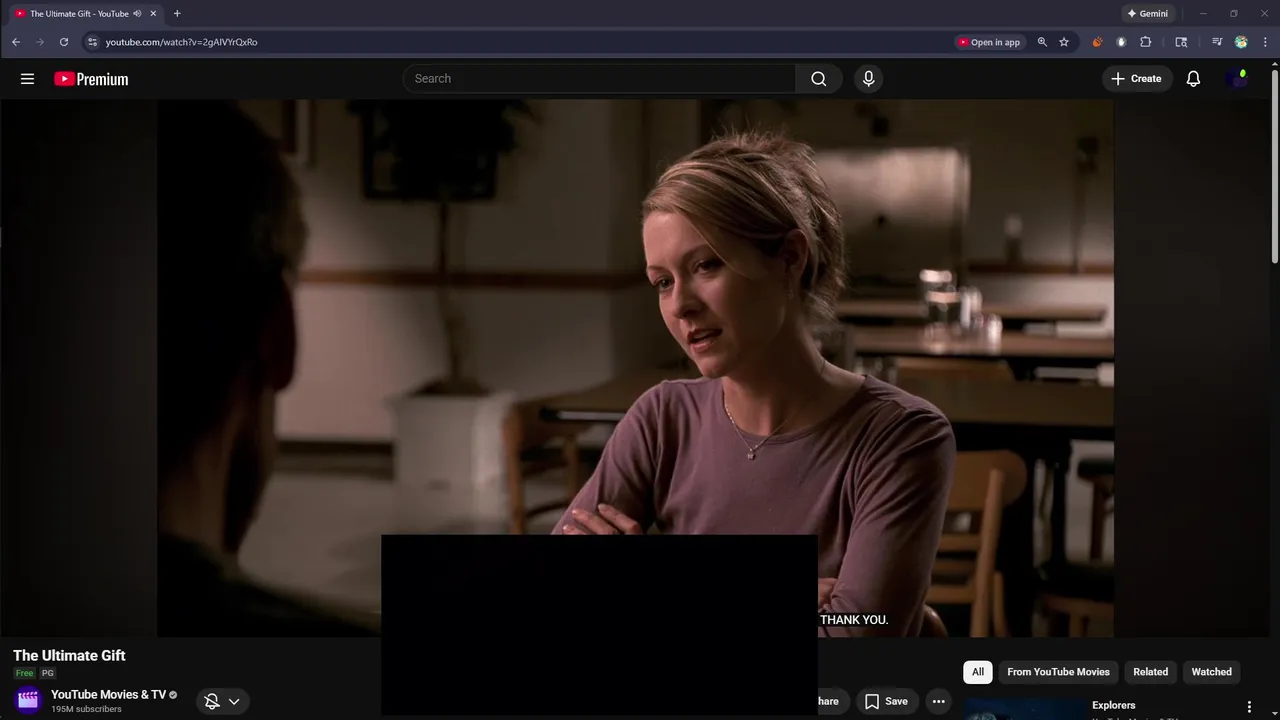Close The Ultimate Gift tab
Image resolution: width=1280 pixels, height=720 pixels.
point(153,14)
